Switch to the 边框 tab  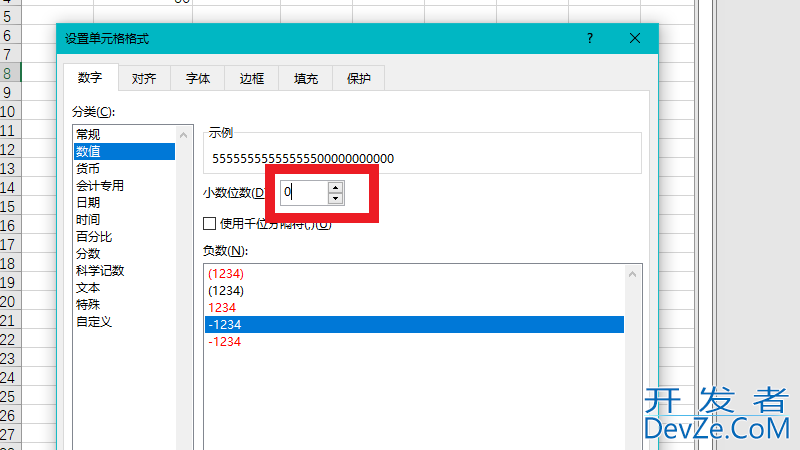(252, 79)
